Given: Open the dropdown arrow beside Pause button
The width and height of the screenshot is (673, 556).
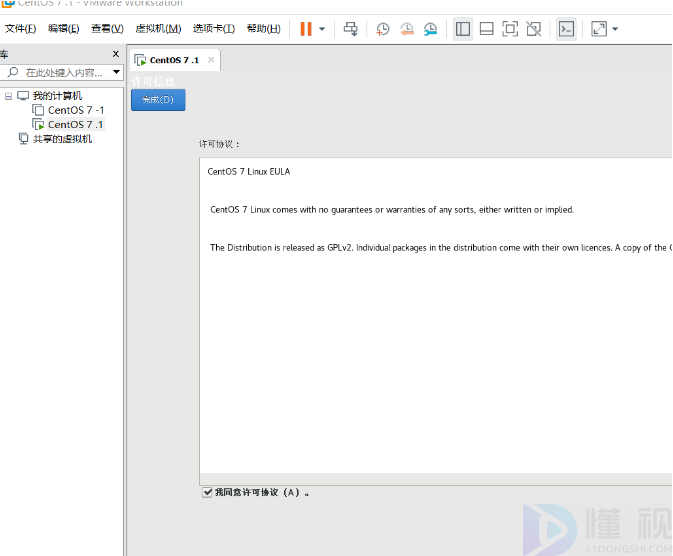Looking at the screenshot, I should click(x=322, y=29).
